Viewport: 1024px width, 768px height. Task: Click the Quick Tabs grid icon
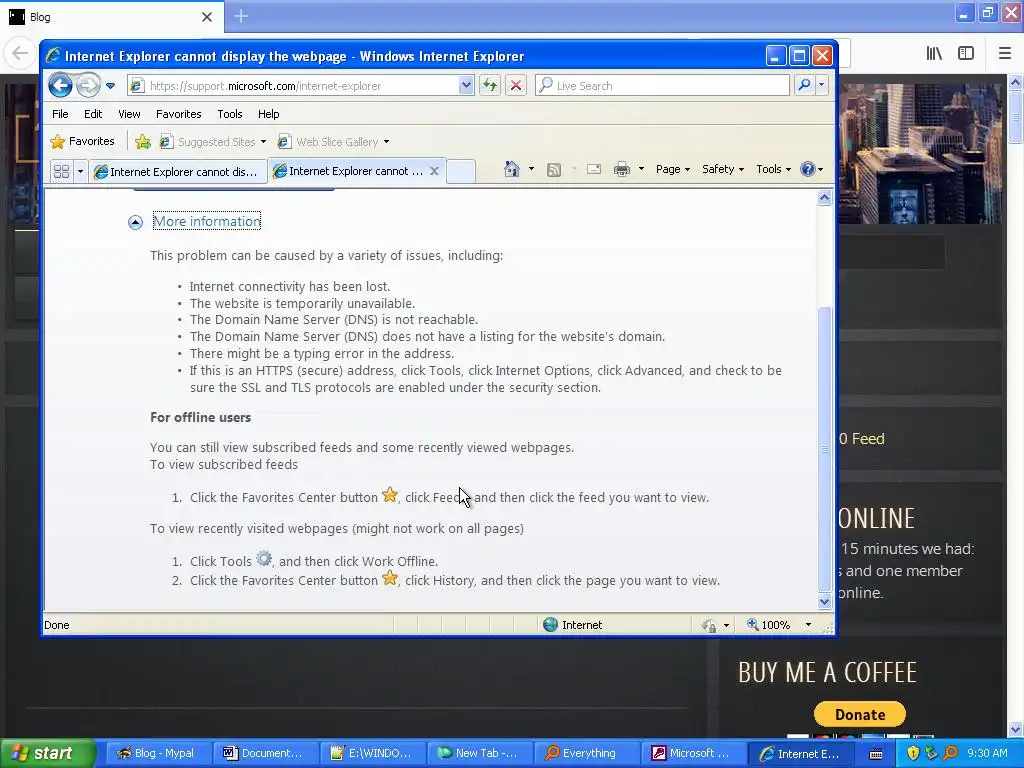[61, 172]
